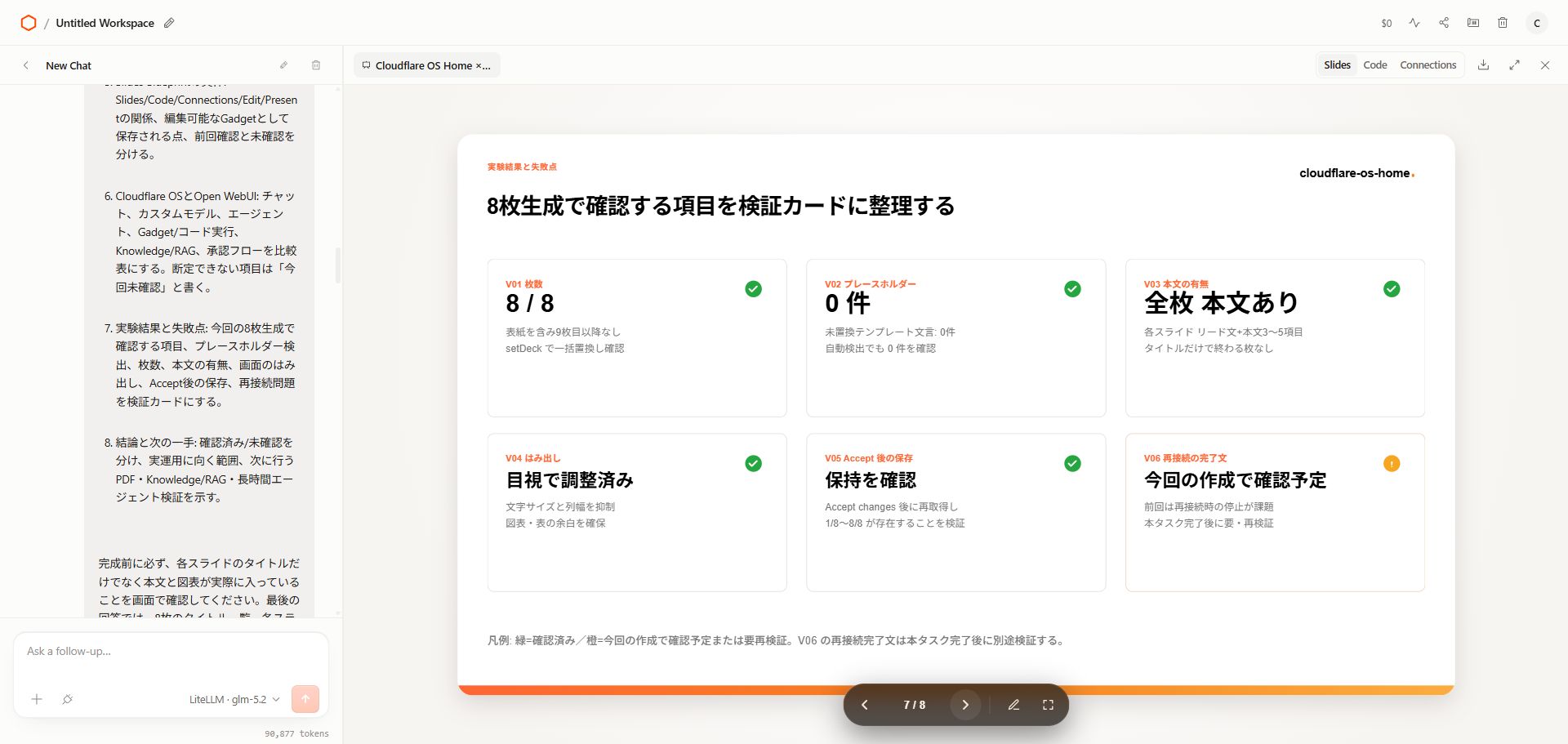Download the slide deck
This screenshot has width=1568, height=744.
coord(1484,65)
